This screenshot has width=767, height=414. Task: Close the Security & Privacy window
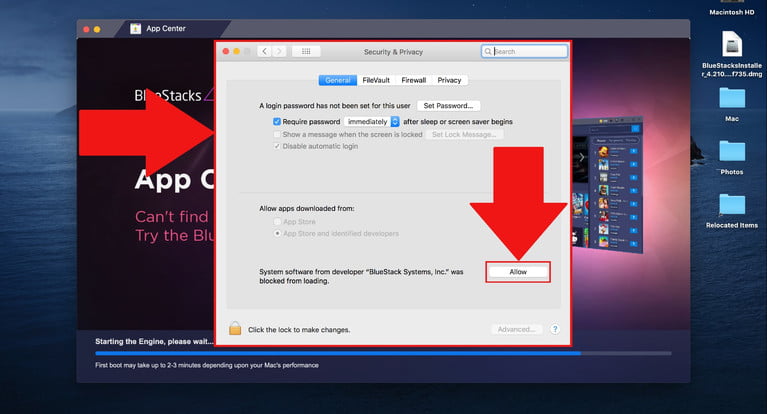pyautogui.click(x=226, y=51)
